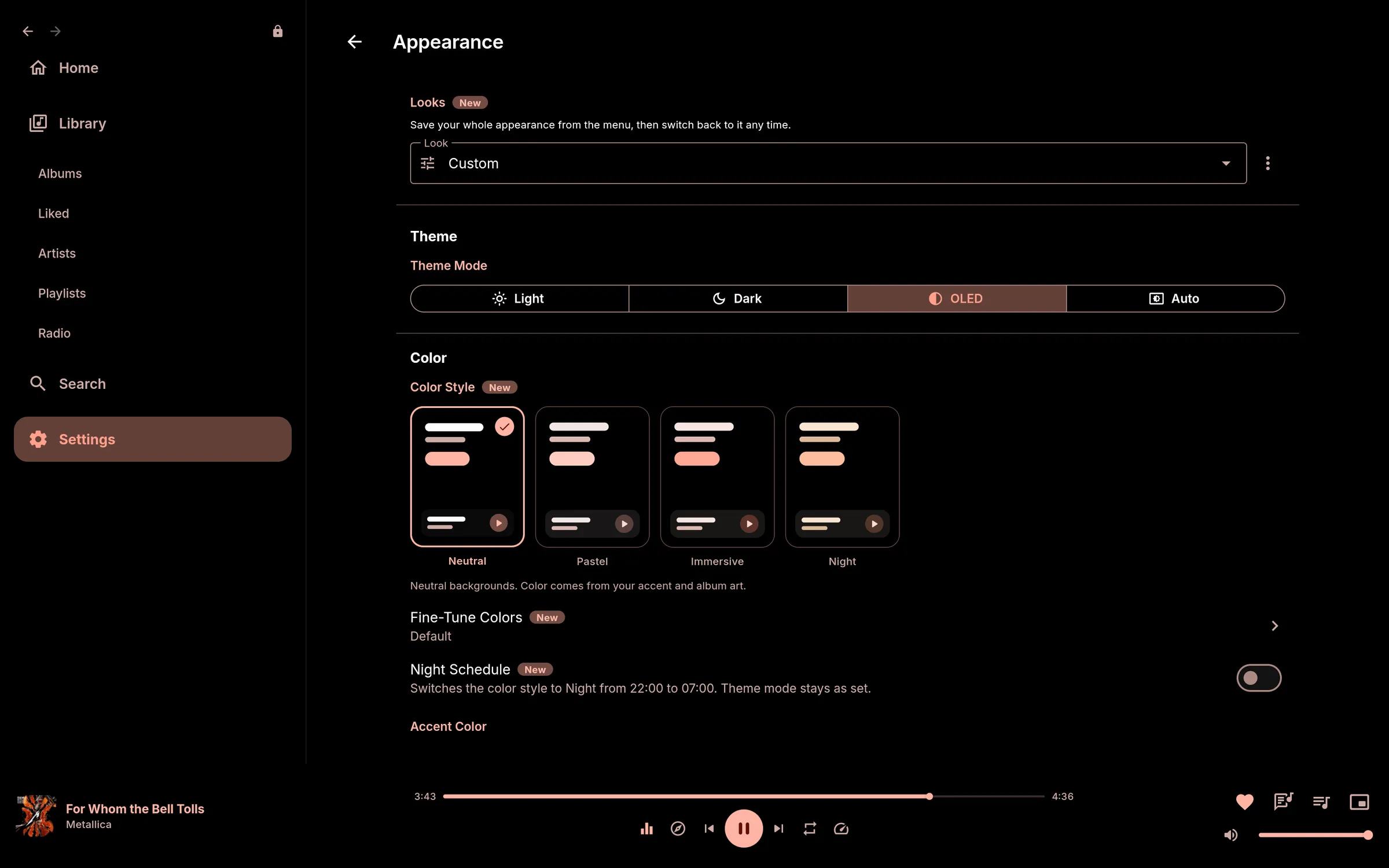Choose the Night color style card
The image size is (1389, 868).
tap(842, 477)
